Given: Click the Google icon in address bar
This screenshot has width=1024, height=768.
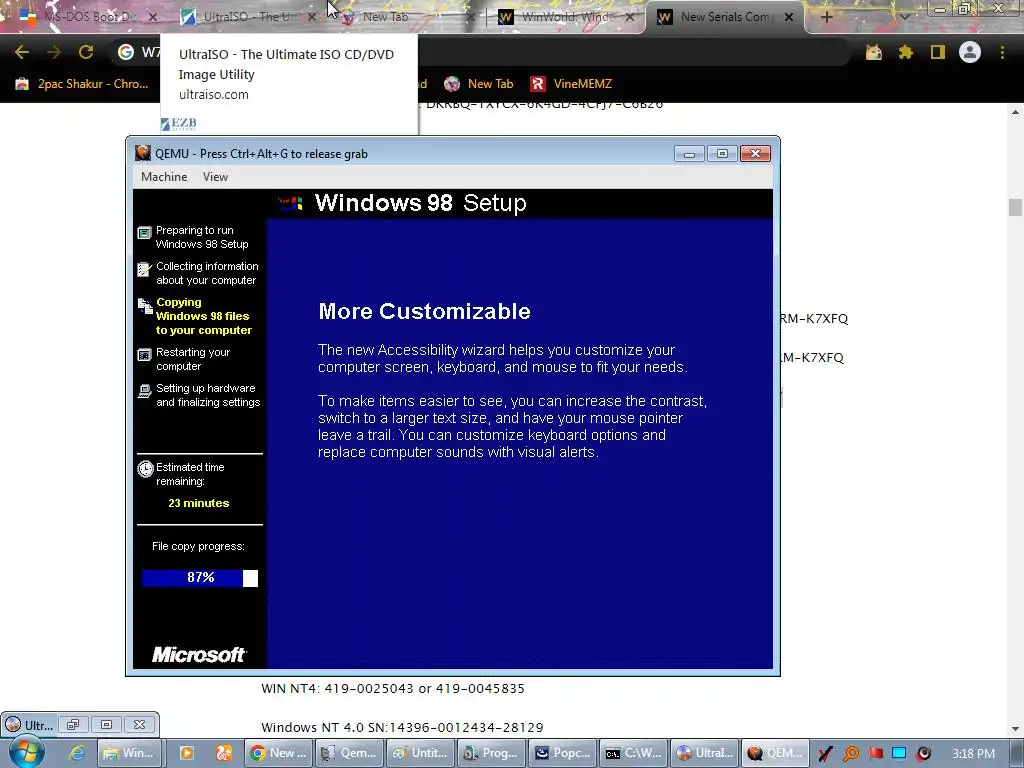Looking at the screenshot, I should pos(125,52).
